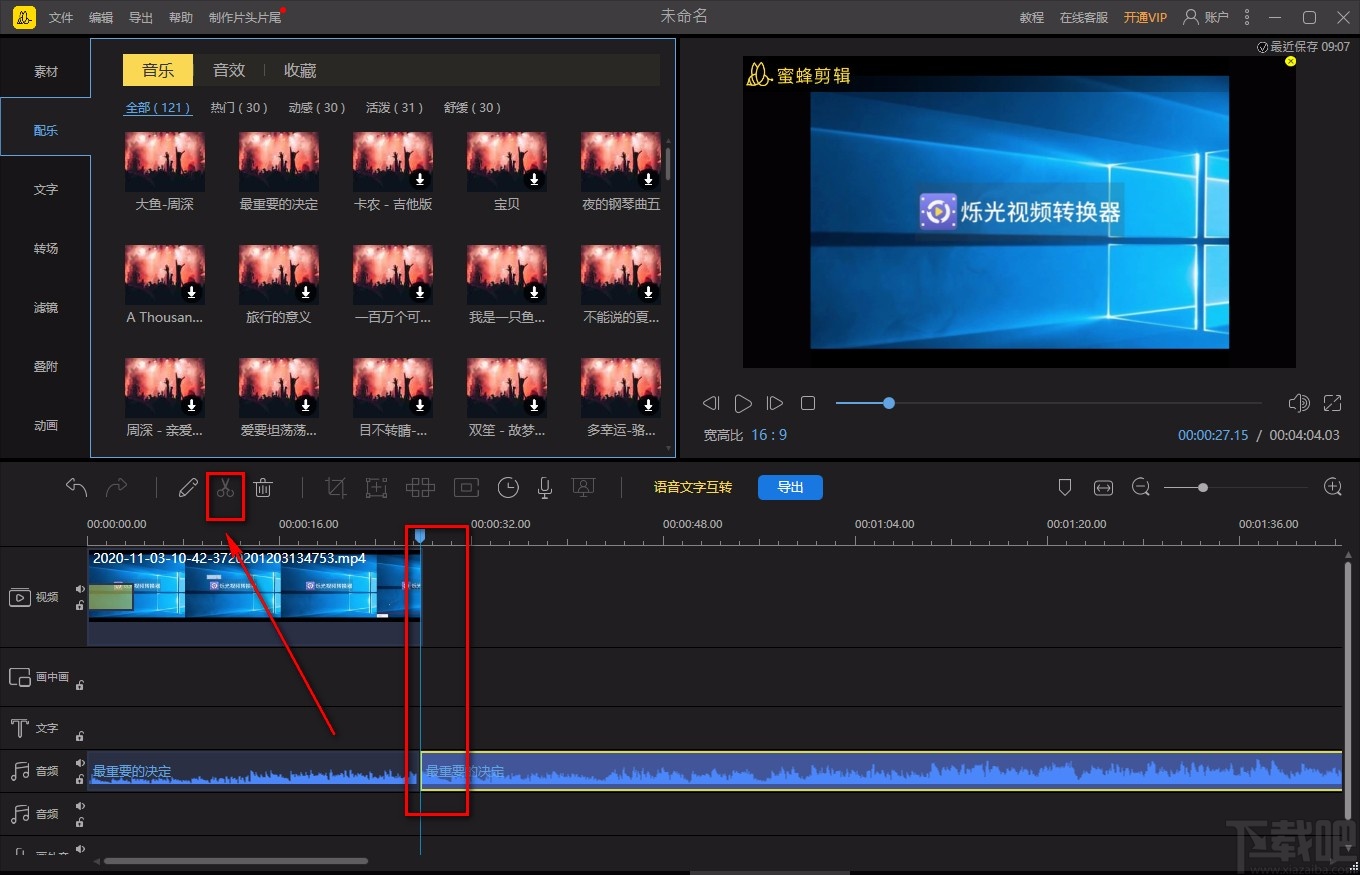This screenshot has height=875, width=1360.
Task: Open the 编辑 menu
Action: [101, 18]
